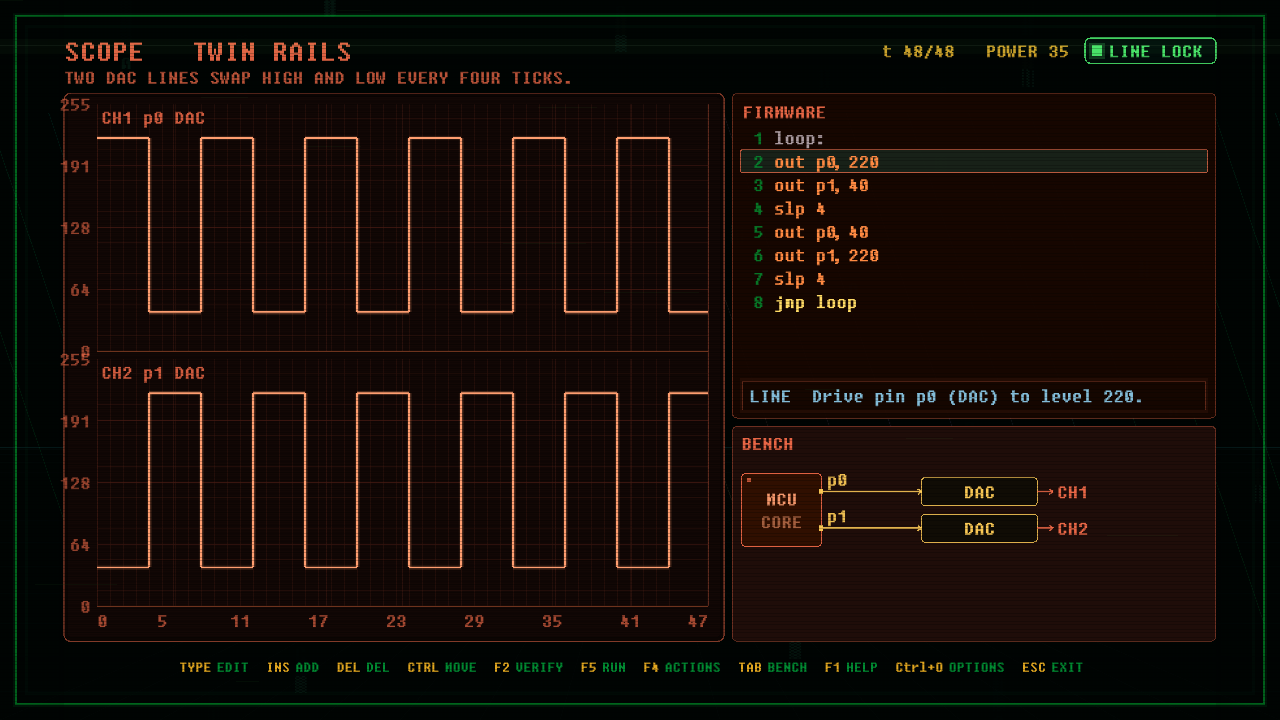Image resolution: width=1280 pixels, height=720 pixels.
Task: Click time axis label 47
Action: coord(698,622)
